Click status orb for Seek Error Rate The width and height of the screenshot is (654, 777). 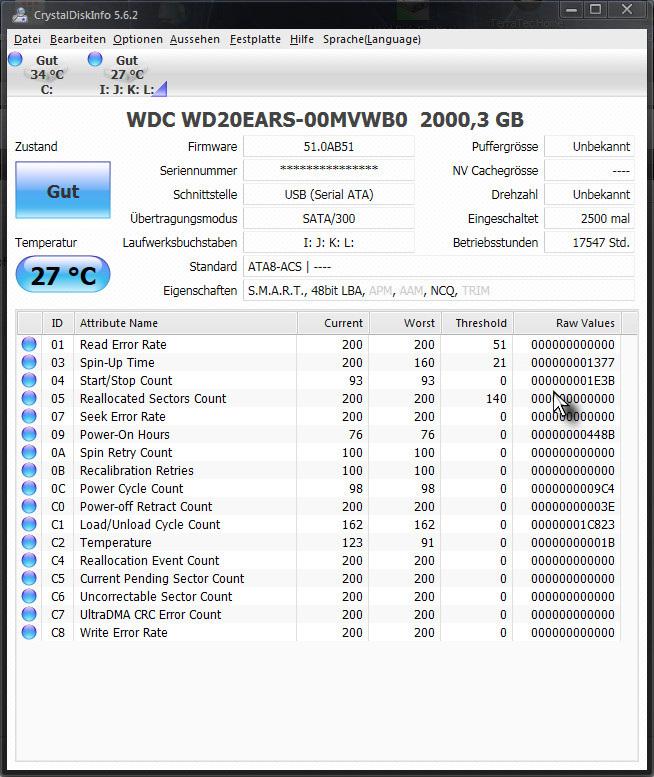pyautogui.click(x=29, y=416)
